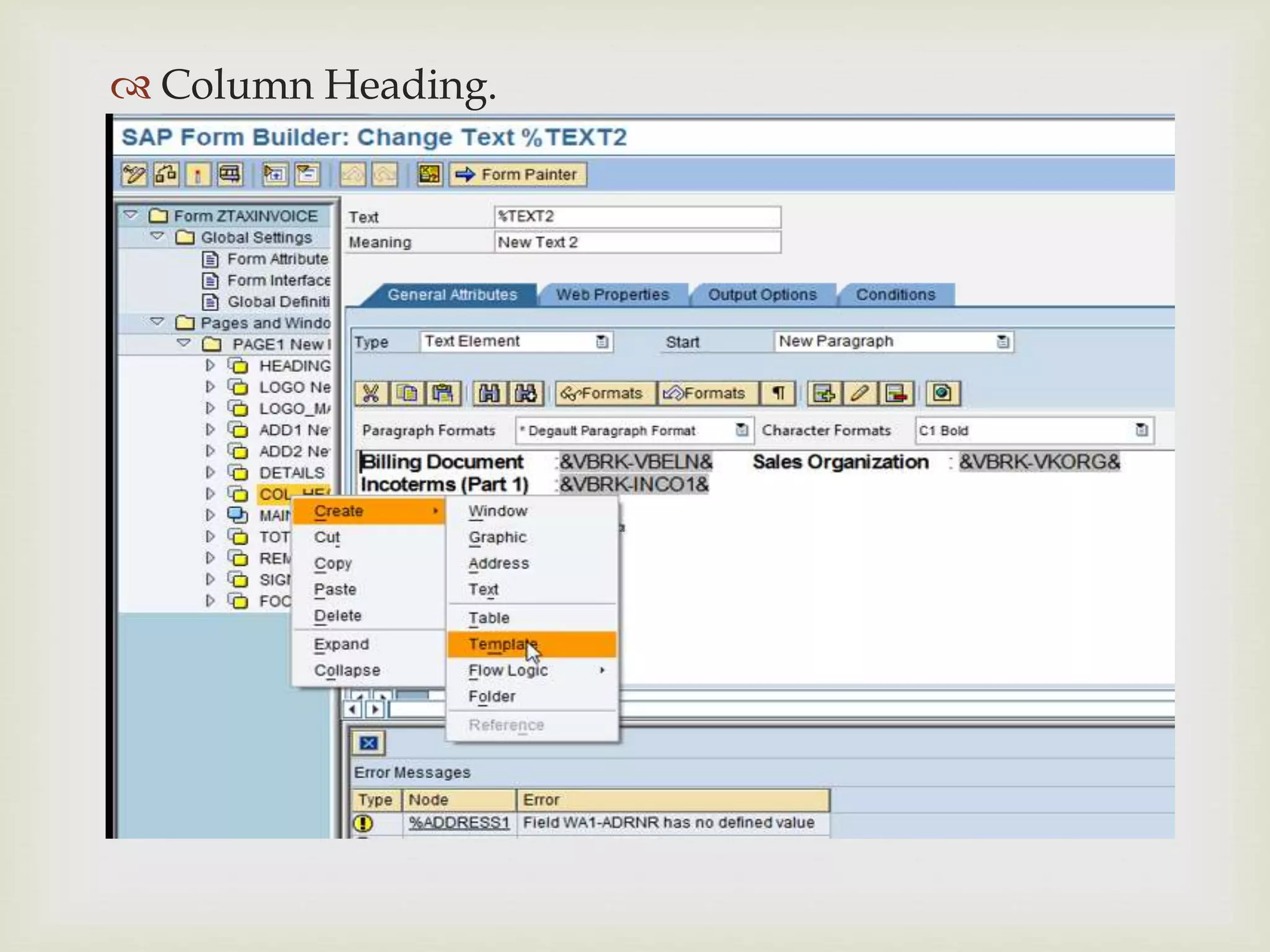
Task: Switch to the Conditions tab
Action: point(895,295)
